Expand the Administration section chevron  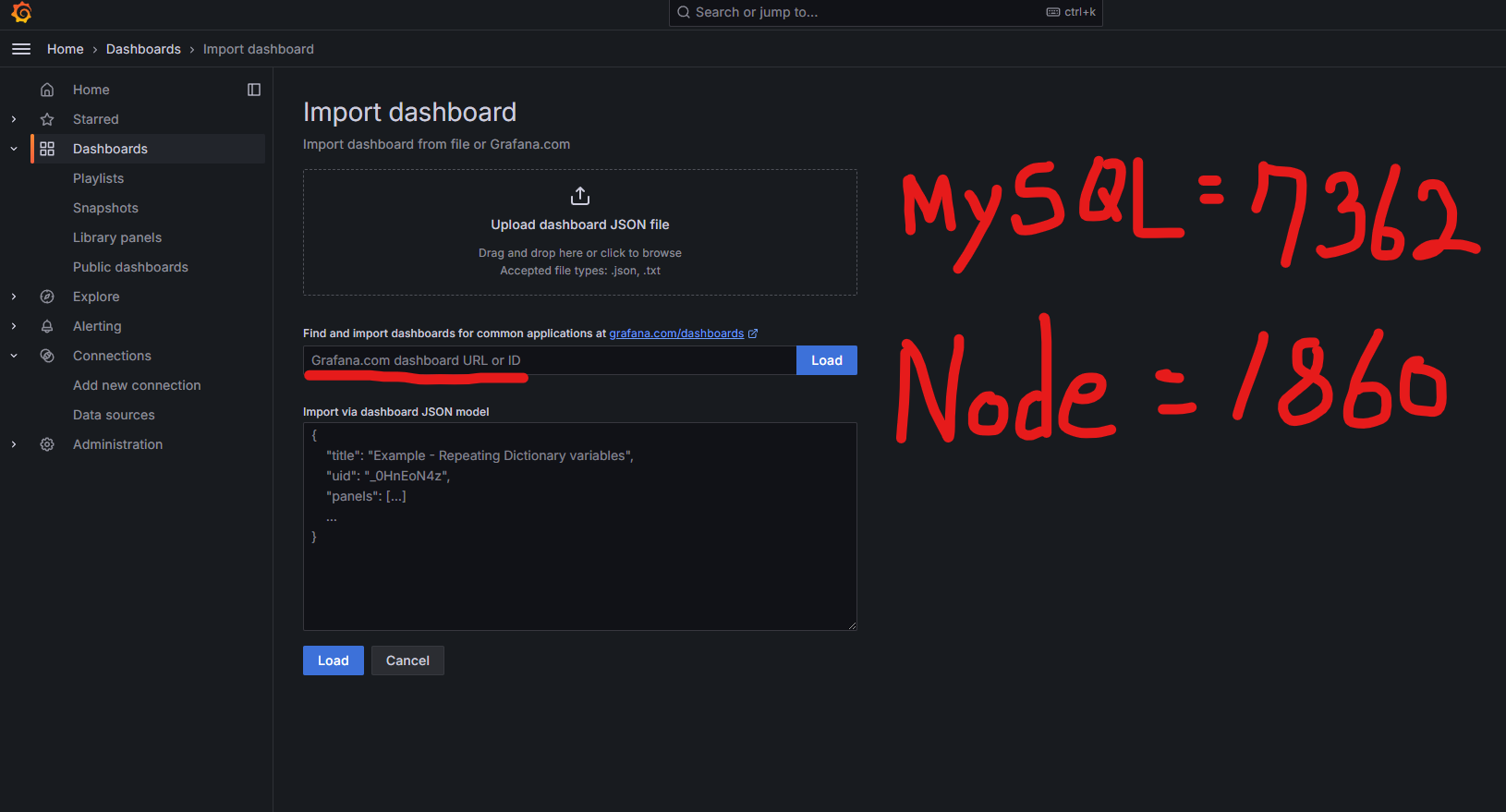coord(14,444)
